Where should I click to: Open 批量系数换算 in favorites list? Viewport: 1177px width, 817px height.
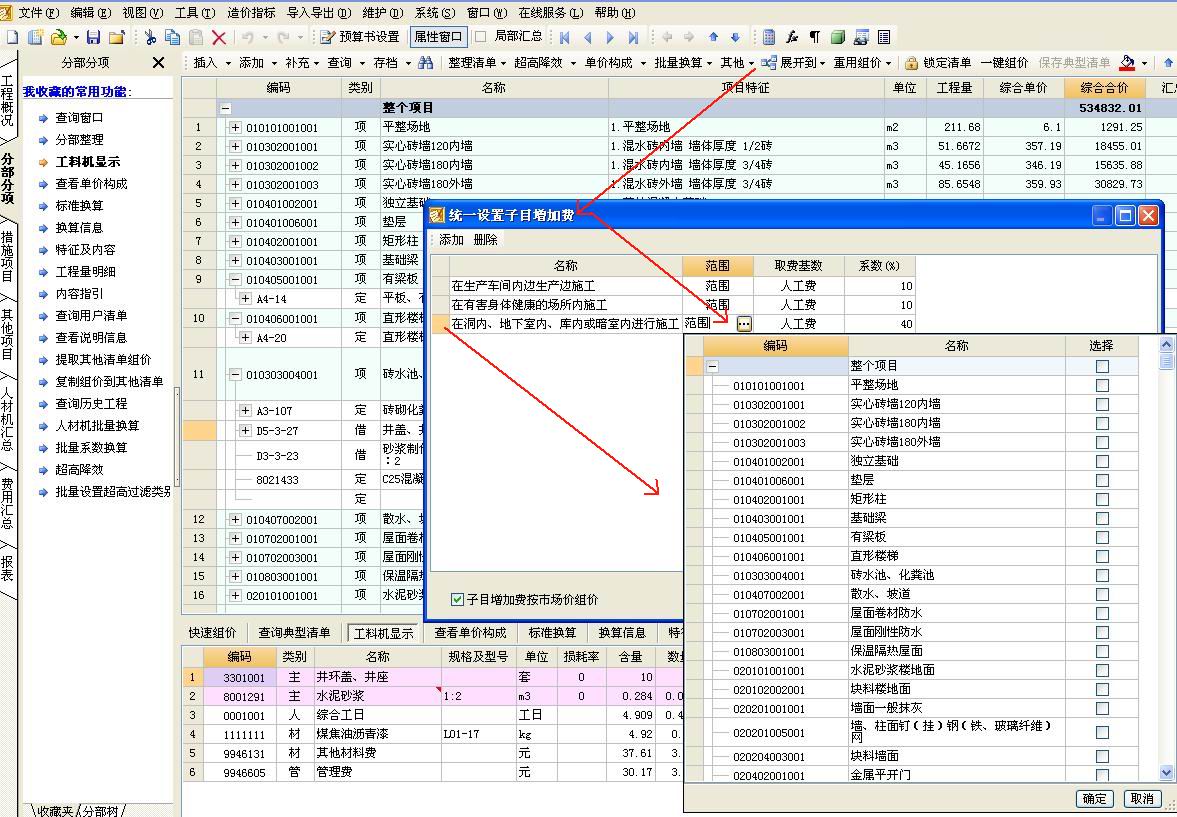pos(92,448)
